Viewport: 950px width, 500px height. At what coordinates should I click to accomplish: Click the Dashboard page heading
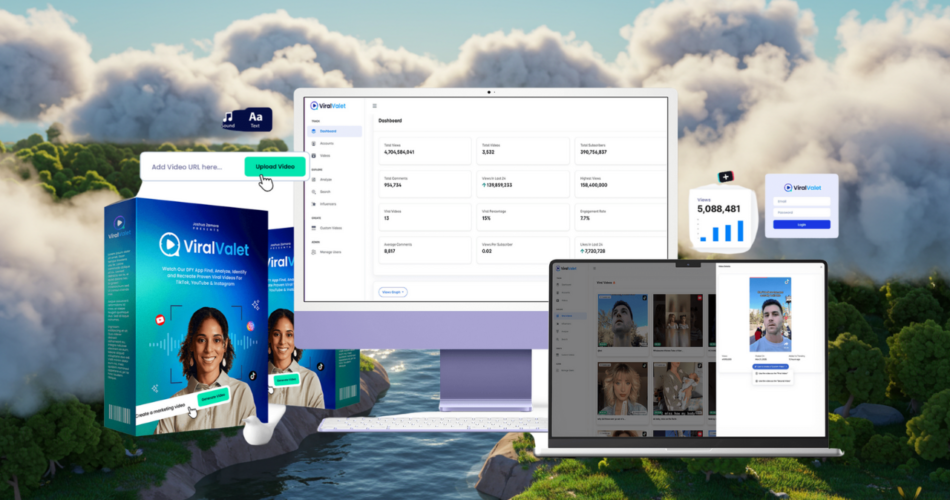click(x=390, y=121)
